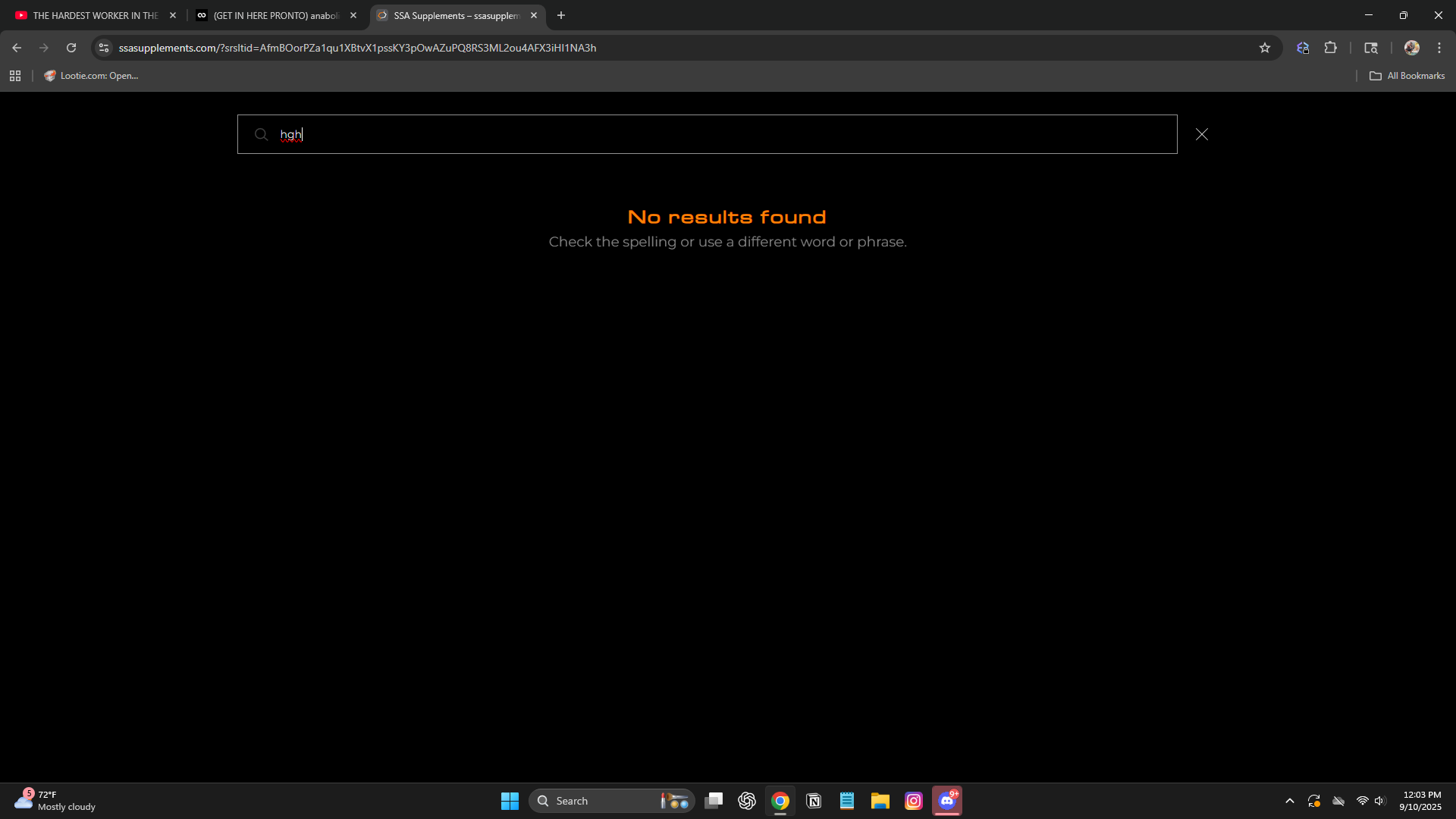This screenshot has height=819, width=1456.
Task: Launch ChatGPT from the taskbar
Action: (x=747, y=801)
